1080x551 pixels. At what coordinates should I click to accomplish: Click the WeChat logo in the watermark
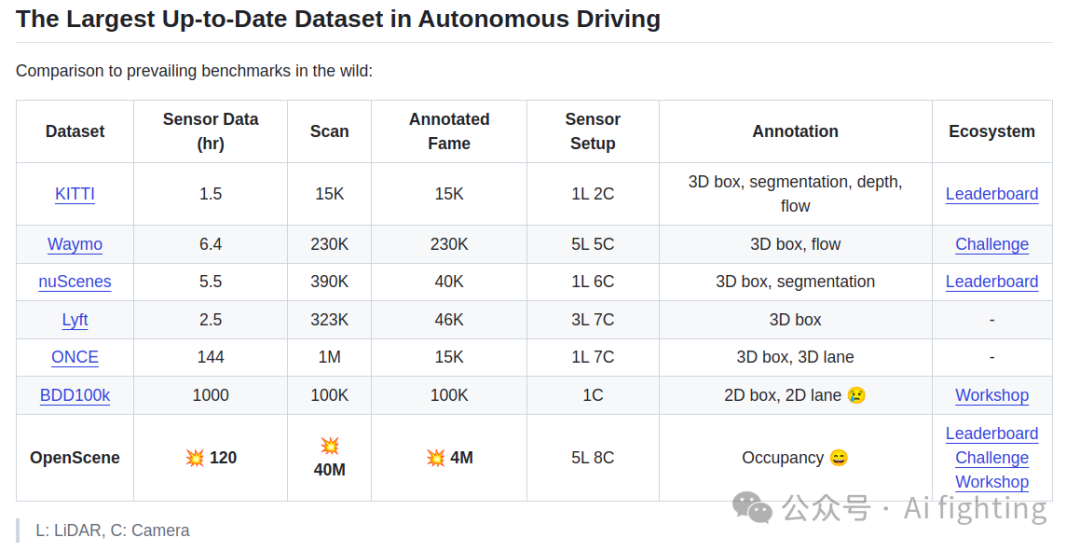coord(752,508)
